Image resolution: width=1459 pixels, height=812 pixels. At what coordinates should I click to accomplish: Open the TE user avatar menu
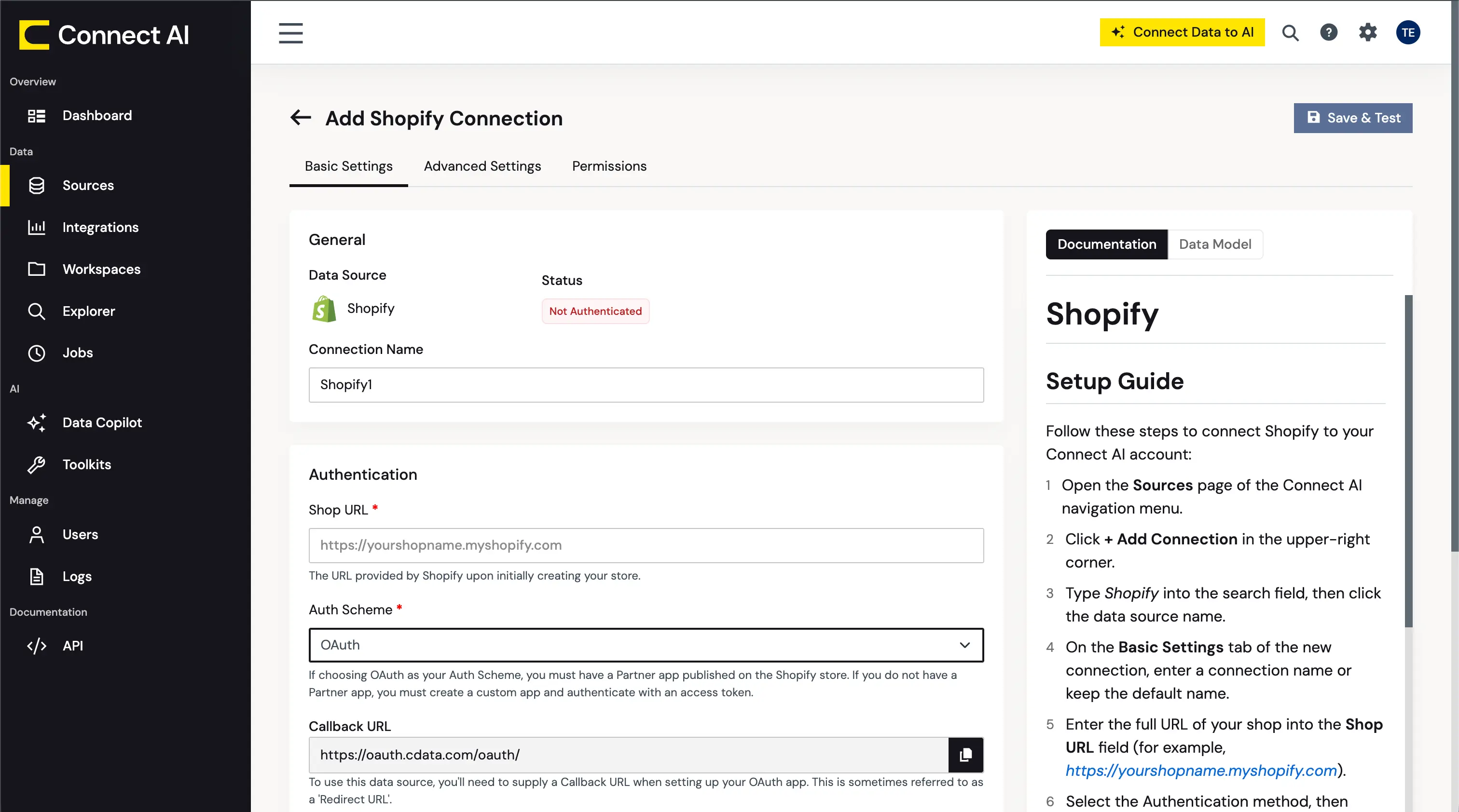point(1407,32)
